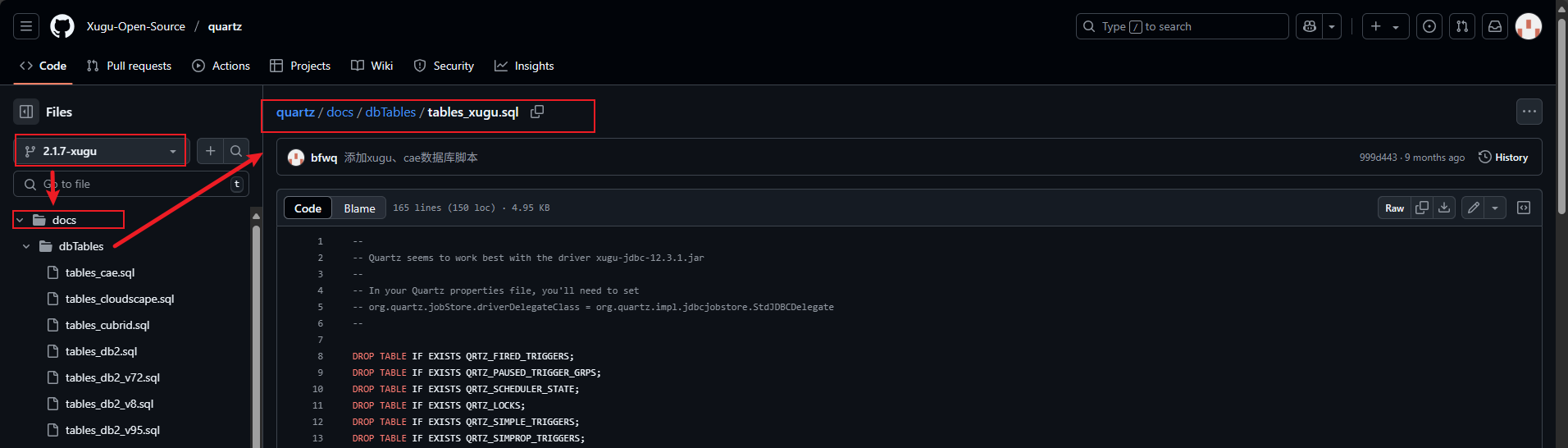Open the user avatar menu

(x=1529, y=26)
